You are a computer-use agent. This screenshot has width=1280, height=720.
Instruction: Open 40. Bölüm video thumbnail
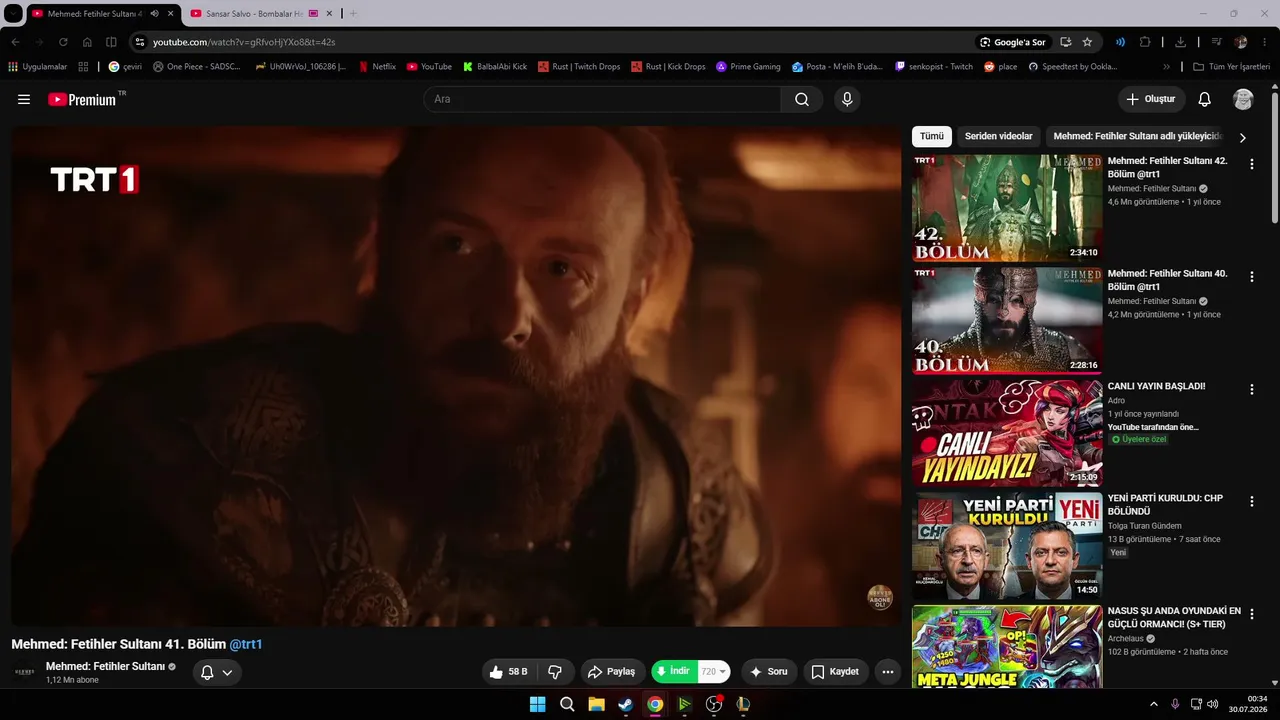pyautogui.click(x=1007, y=320)
